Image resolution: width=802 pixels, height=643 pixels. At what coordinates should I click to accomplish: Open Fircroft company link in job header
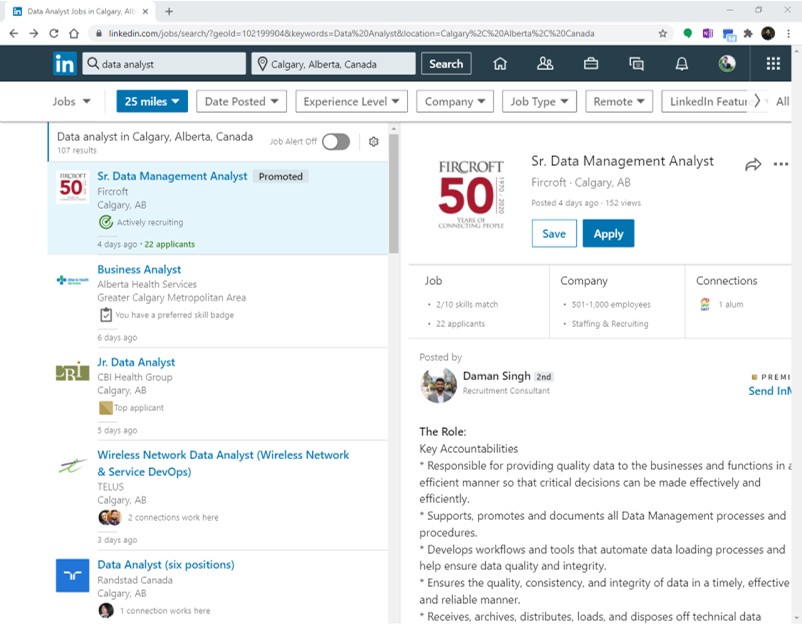(549, 183)
